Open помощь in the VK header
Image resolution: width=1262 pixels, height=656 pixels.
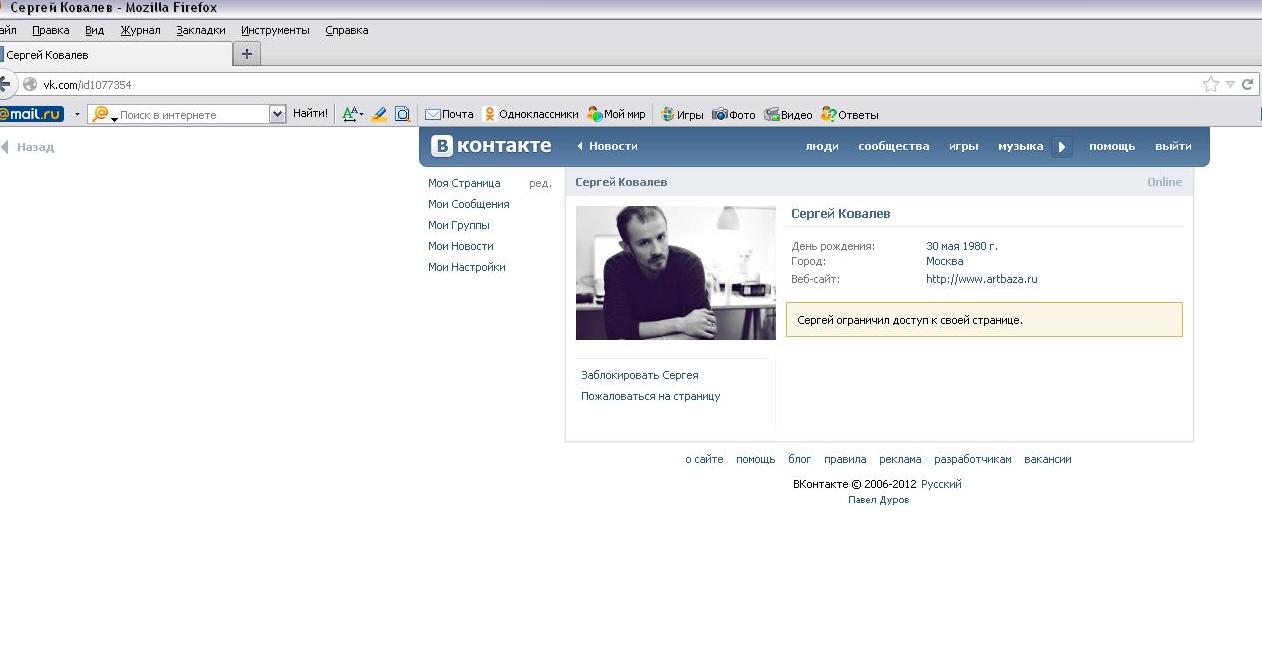[1112, 146]
